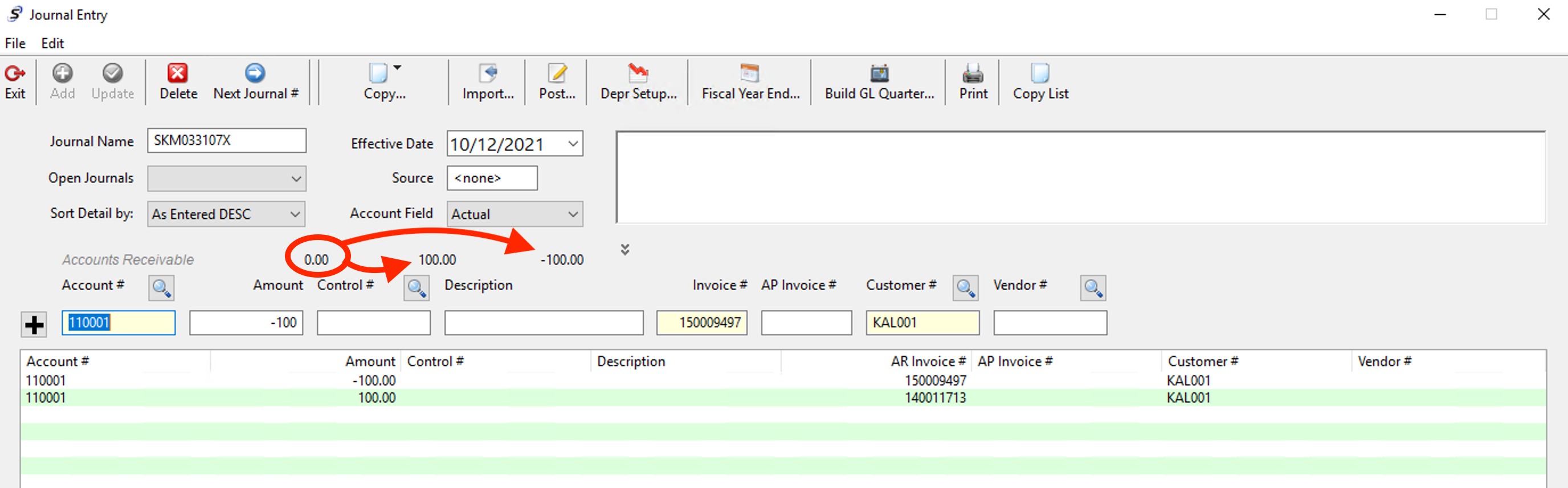Click the empty AP Invoice # field
This screenshot has width=1568, height=488.
pos(807,322)
